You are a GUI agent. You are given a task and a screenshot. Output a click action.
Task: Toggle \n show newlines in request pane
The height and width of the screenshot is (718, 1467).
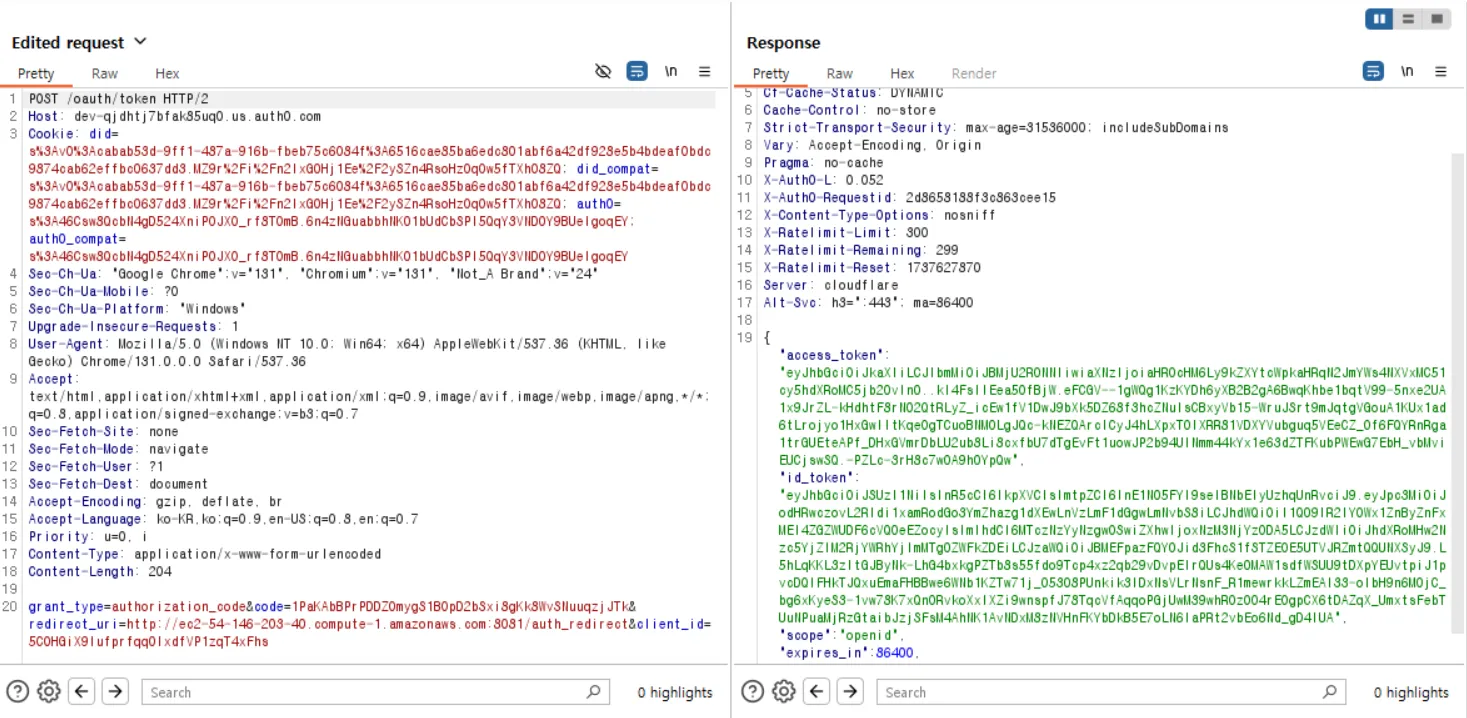tap(671, 71)
